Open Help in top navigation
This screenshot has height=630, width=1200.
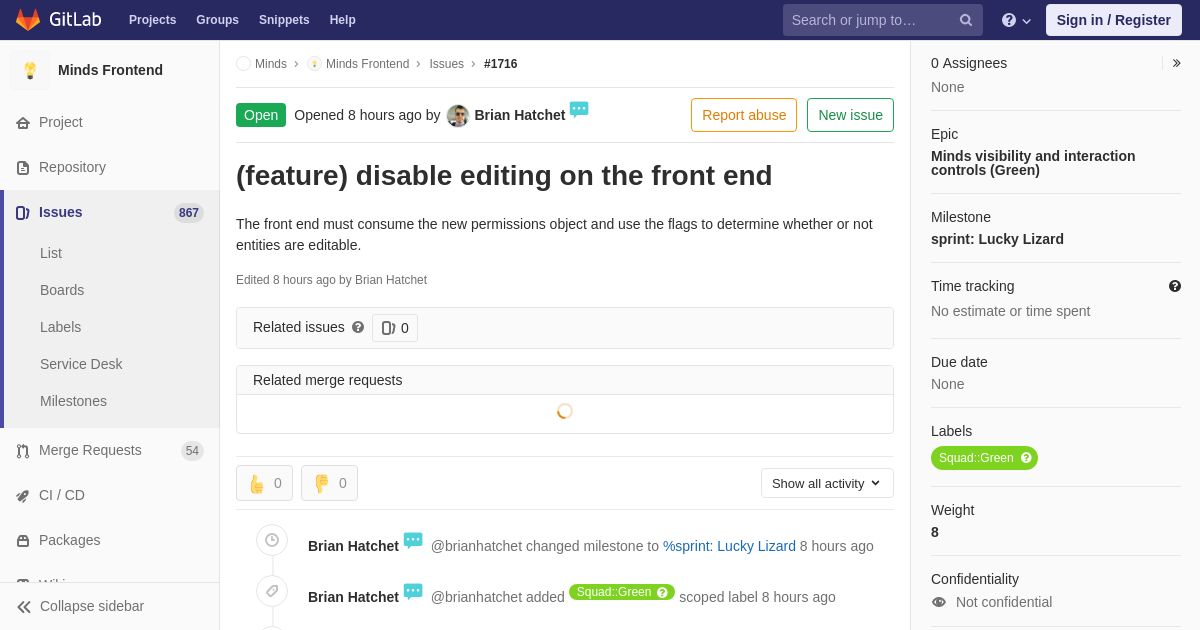coord(343,20)
